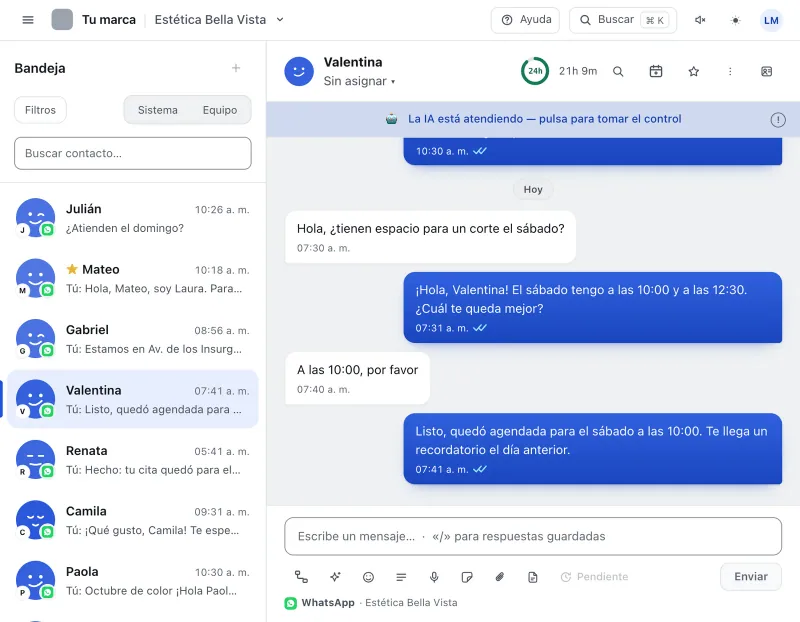Image resolution: width=800 pixels, height=622 pixels.
Task: Toggle the Pendiente status
Action: [x=594, y=577]
